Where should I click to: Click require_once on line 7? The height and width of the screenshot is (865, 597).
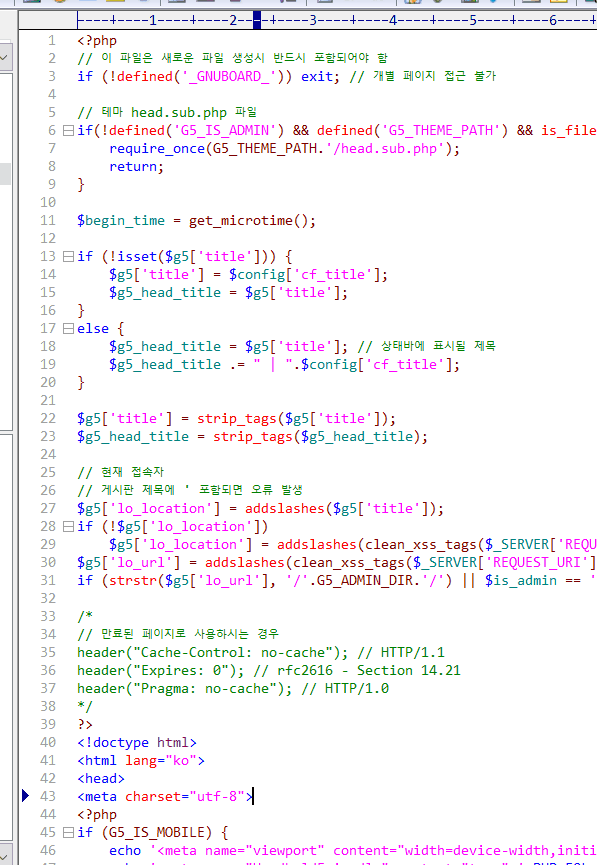[x=157, y=149]
